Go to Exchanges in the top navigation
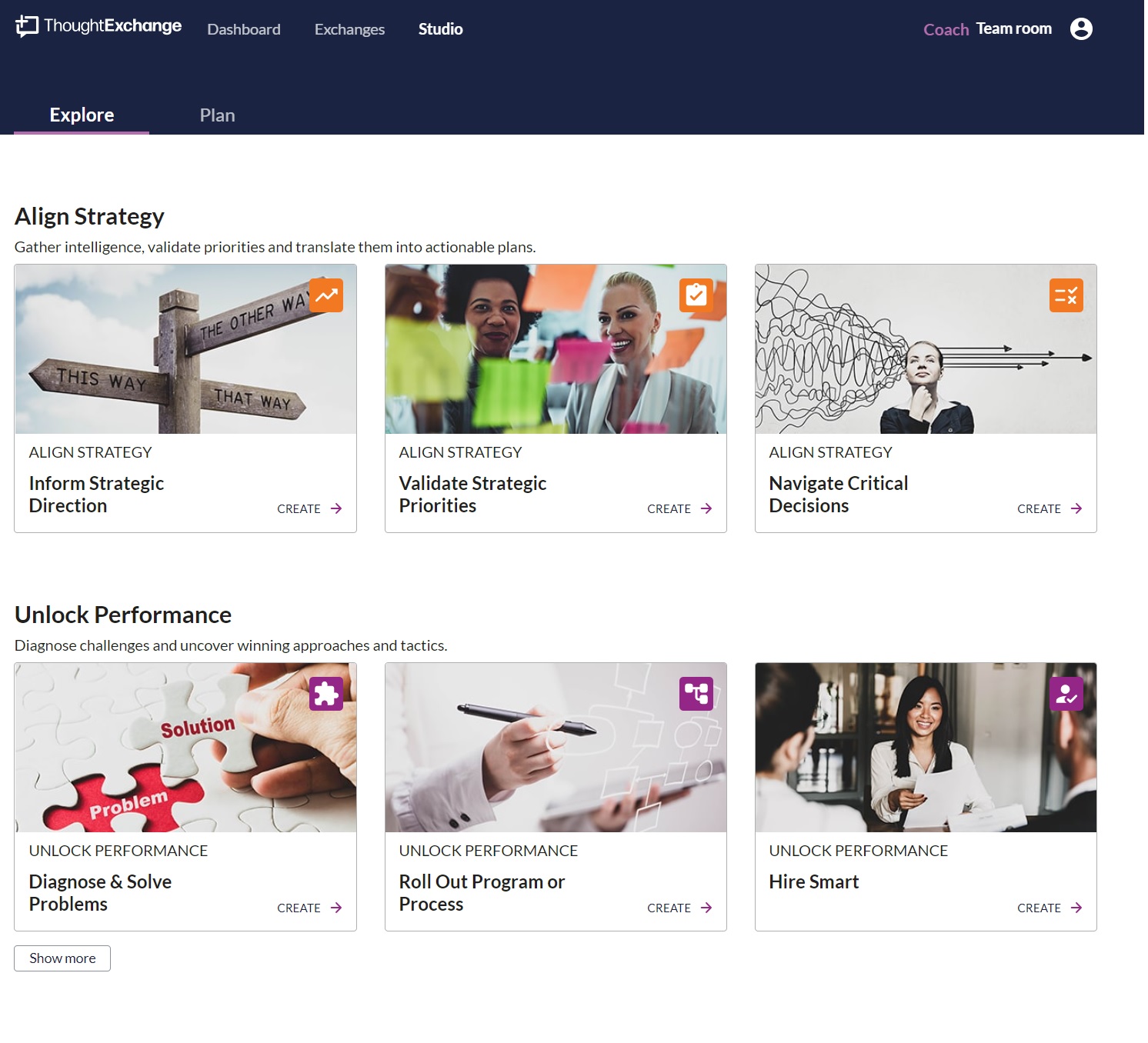The width and height of the screenshot is (1148, 1043). (x=349, y=29)
